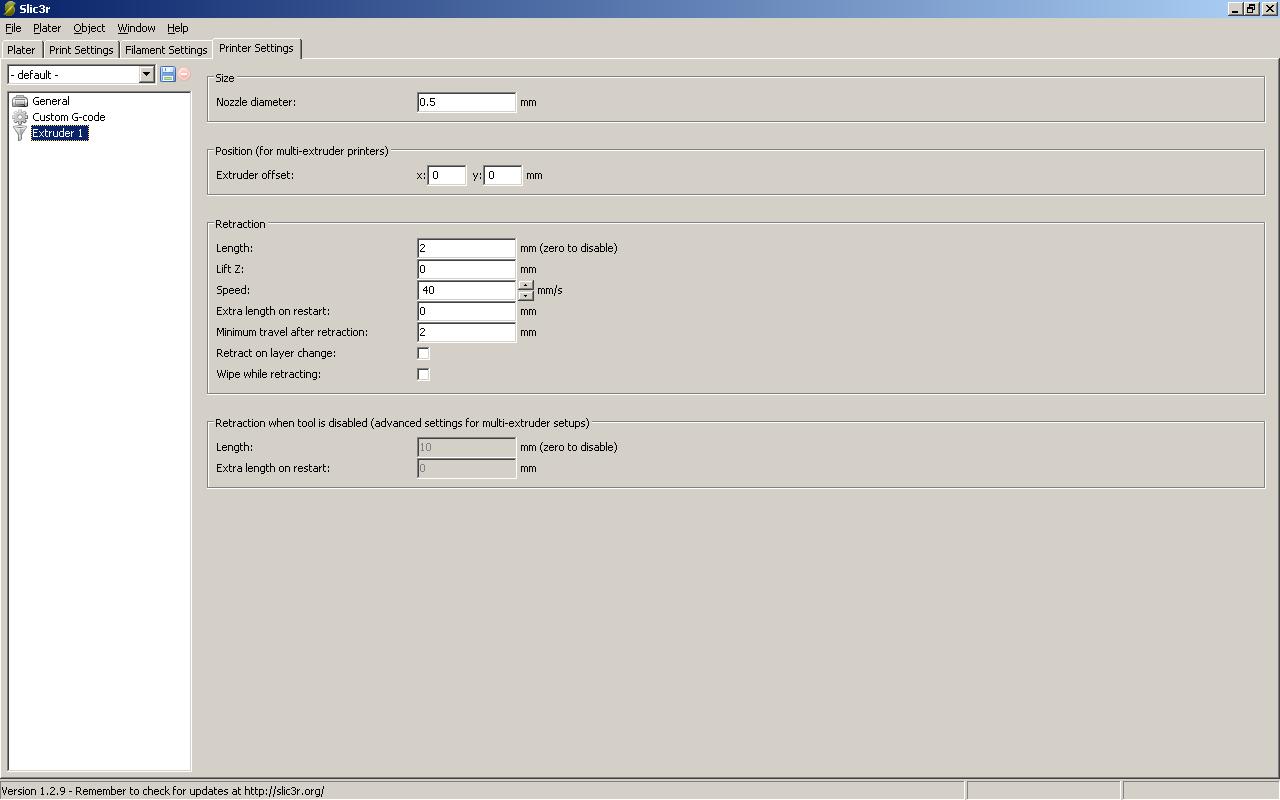Switch to the Print Settings tab
The image size is (1280, 800).
[81, 50]
